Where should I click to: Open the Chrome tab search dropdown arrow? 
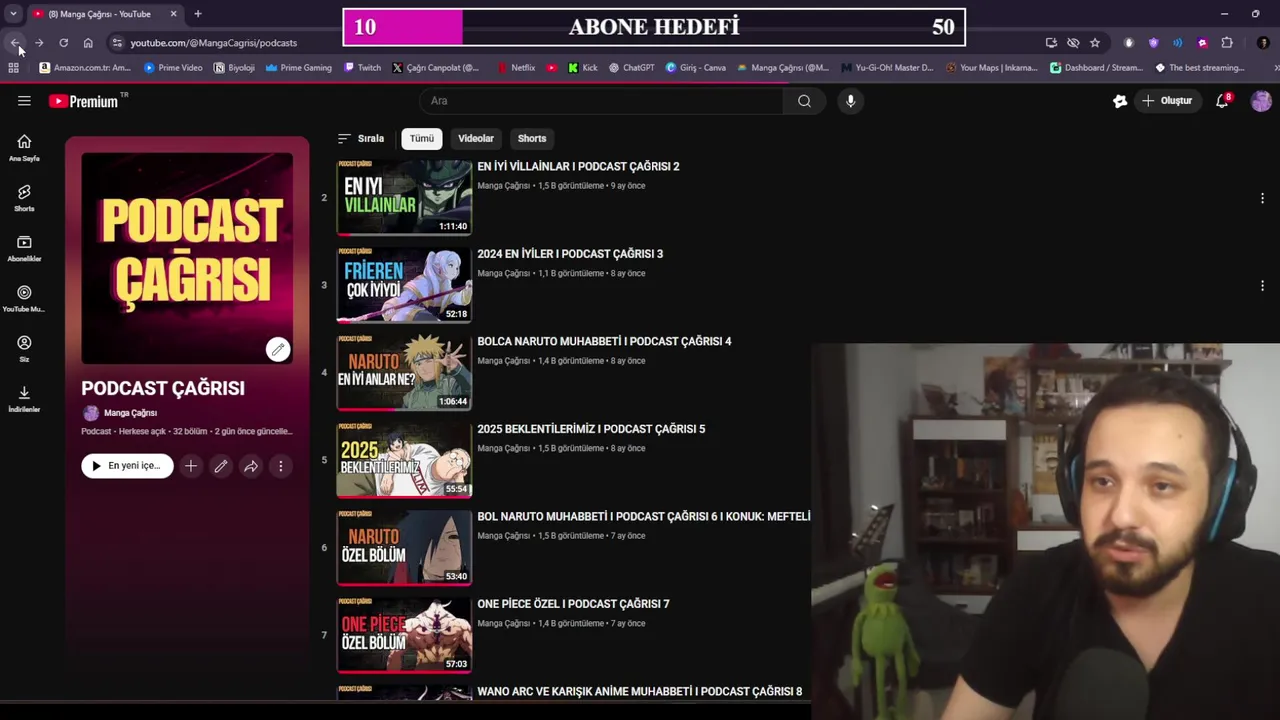[13, 14]
